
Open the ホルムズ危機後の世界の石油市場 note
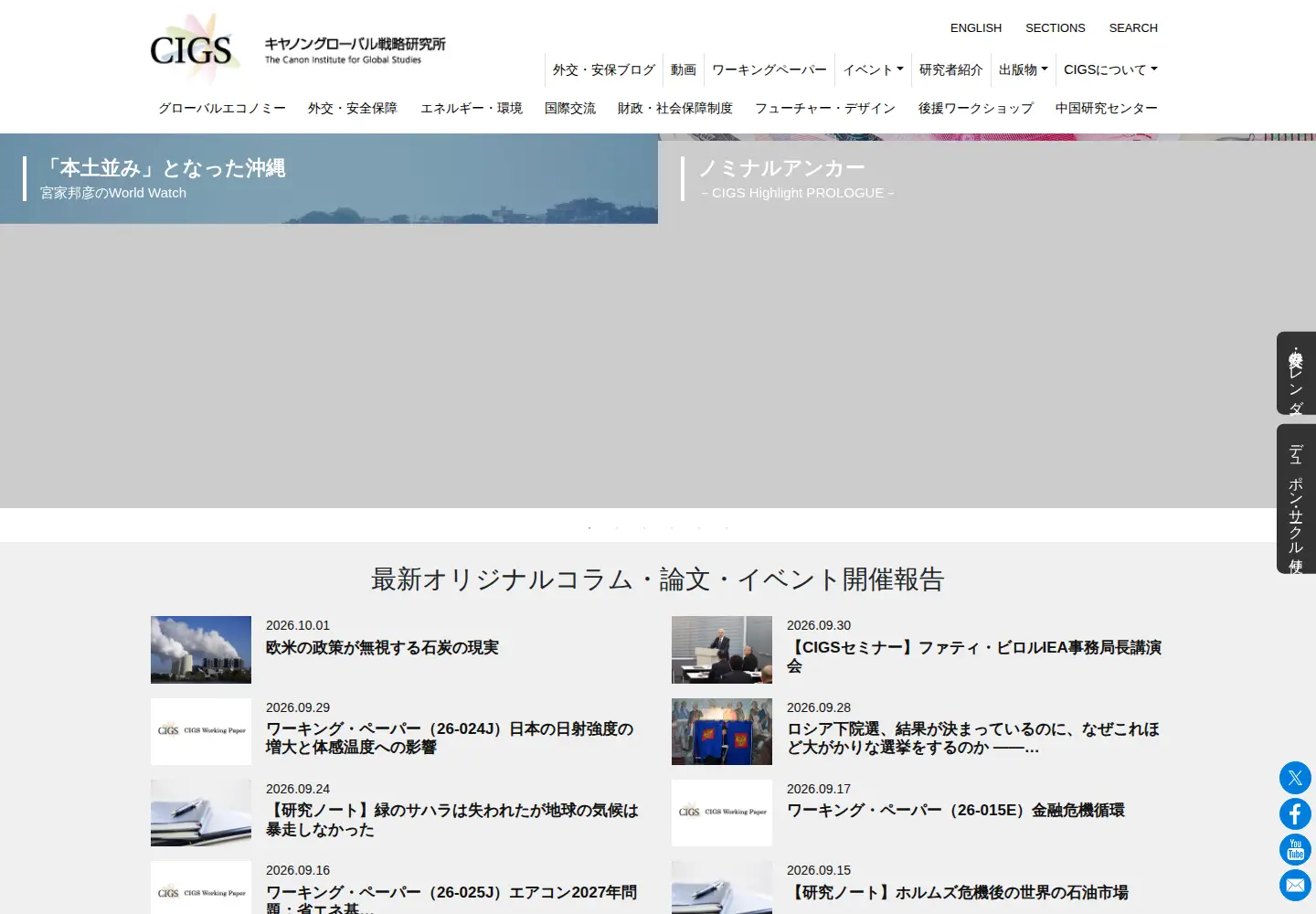point(958,893)
